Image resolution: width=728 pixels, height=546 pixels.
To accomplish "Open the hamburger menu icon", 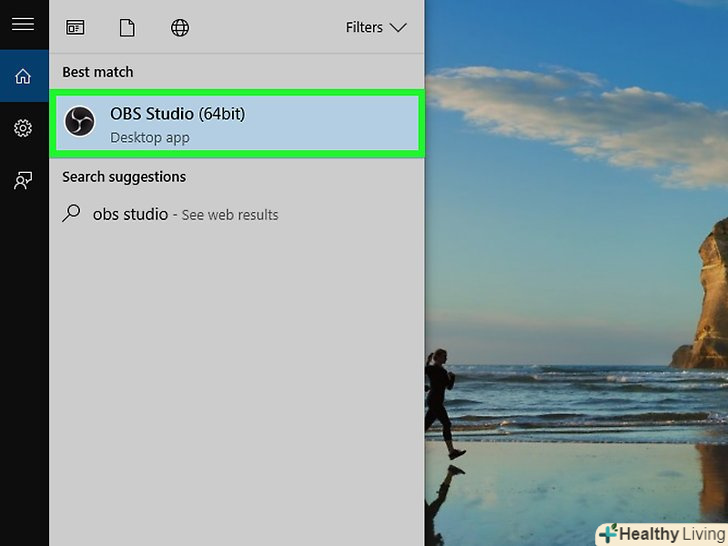I will pyautogui.click(x=23, y=24).
